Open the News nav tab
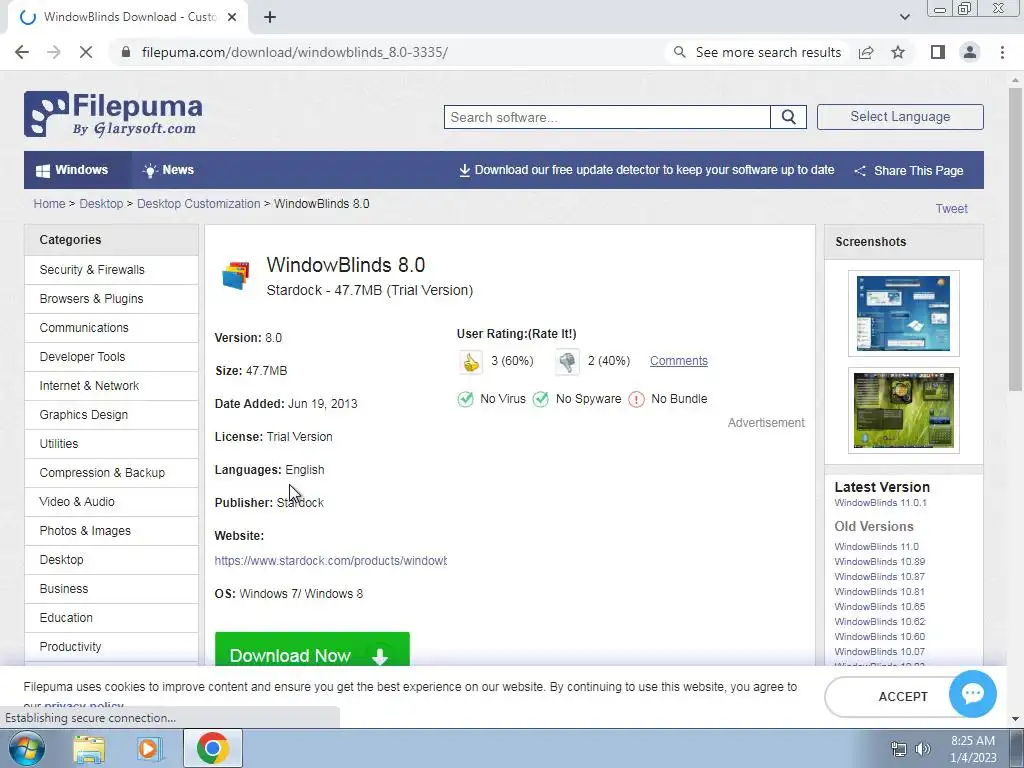 pyautogui.click(x=168, y=170)
